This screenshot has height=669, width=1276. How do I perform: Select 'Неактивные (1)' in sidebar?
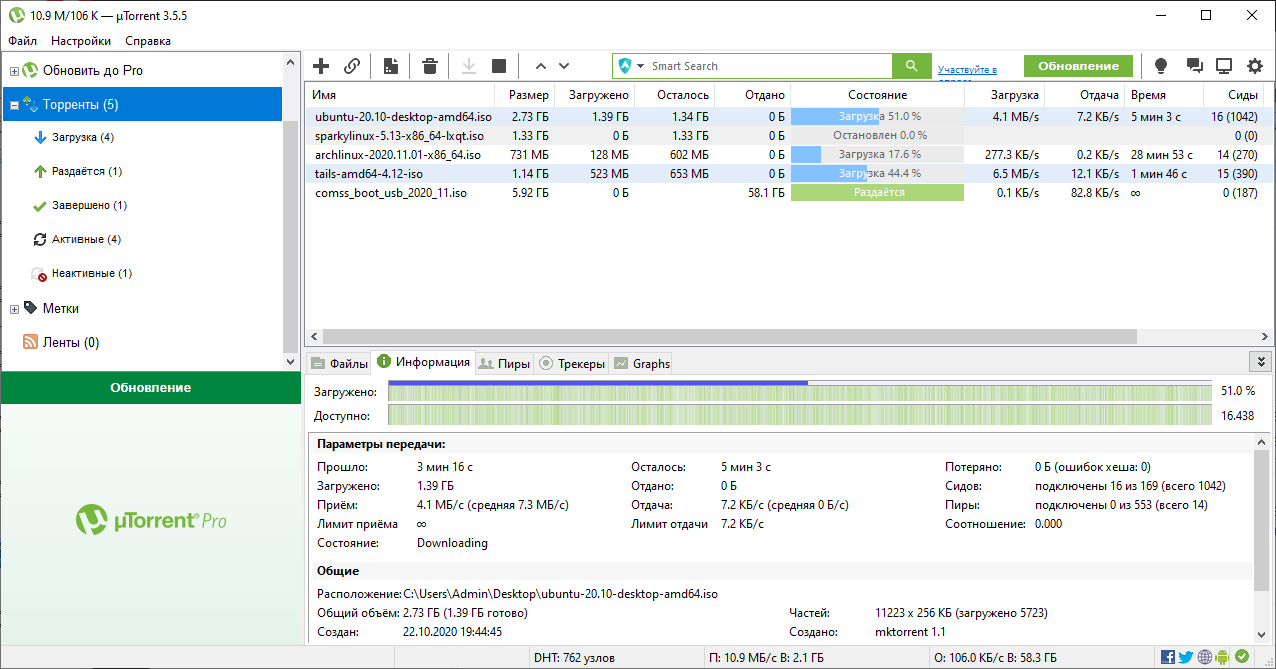tap(91, 273)
